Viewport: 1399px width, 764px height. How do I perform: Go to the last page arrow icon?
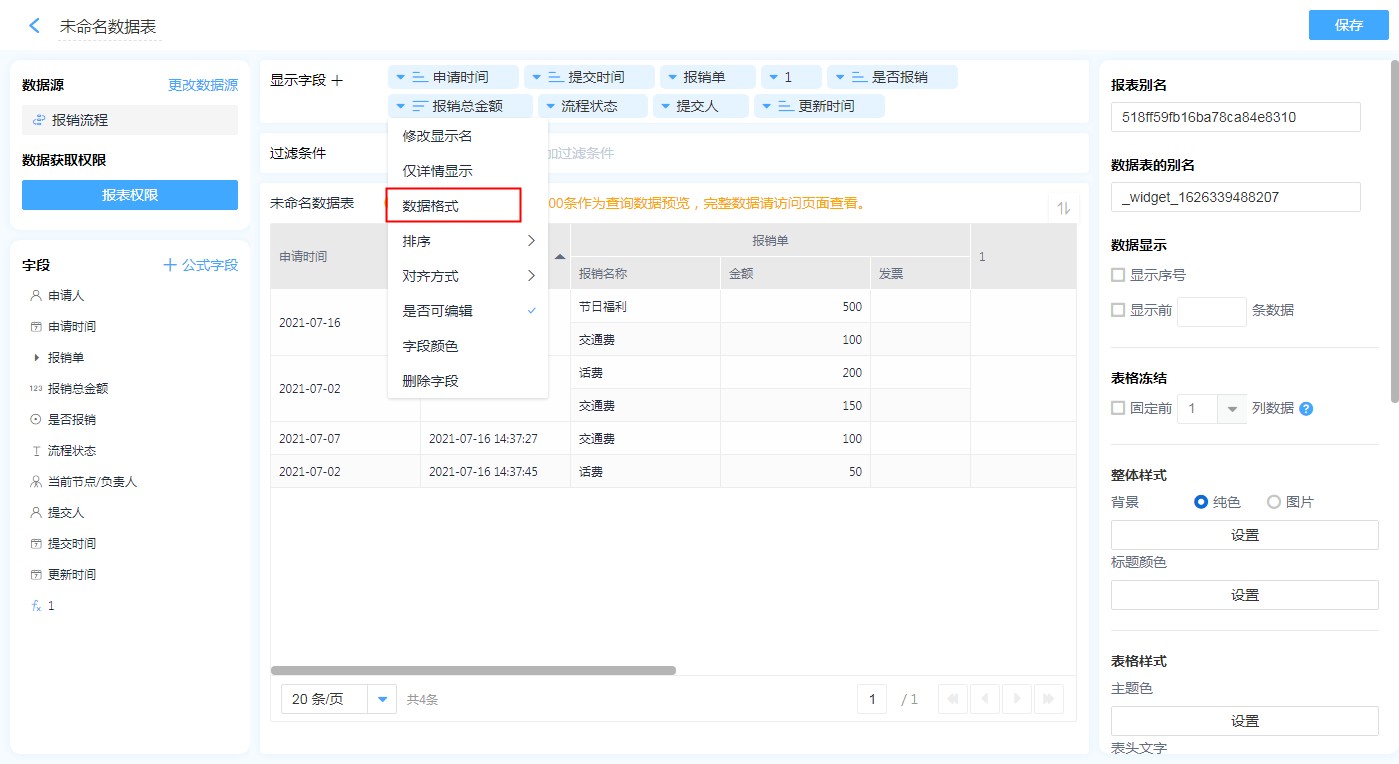click(1049, 700)
